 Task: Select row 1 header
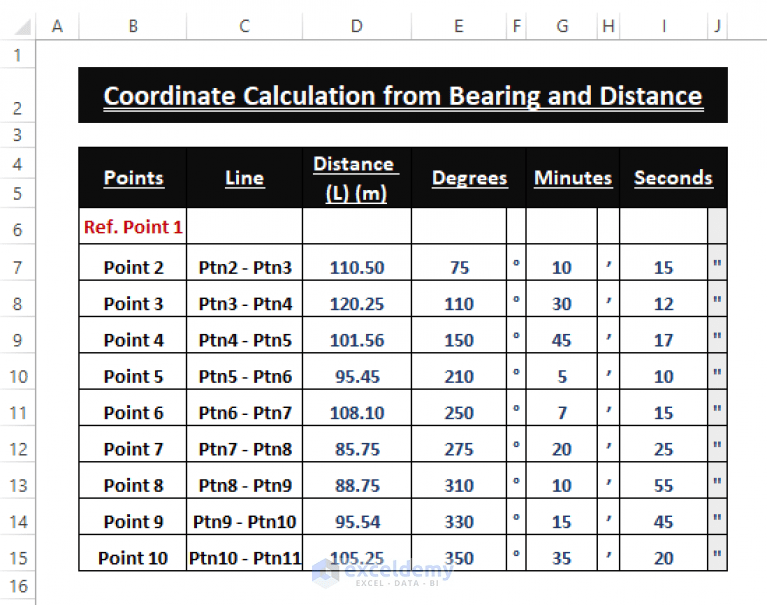[18, 55]
